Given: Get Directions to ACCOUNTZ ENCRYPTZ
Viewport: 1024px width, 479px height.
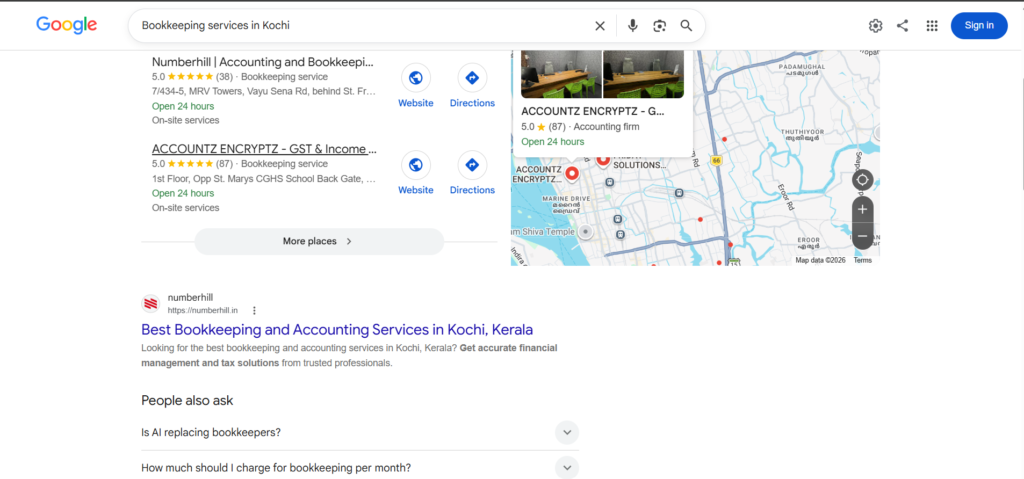Looking at the screenshot, I should pyautogui.click(x=472, y=165).
